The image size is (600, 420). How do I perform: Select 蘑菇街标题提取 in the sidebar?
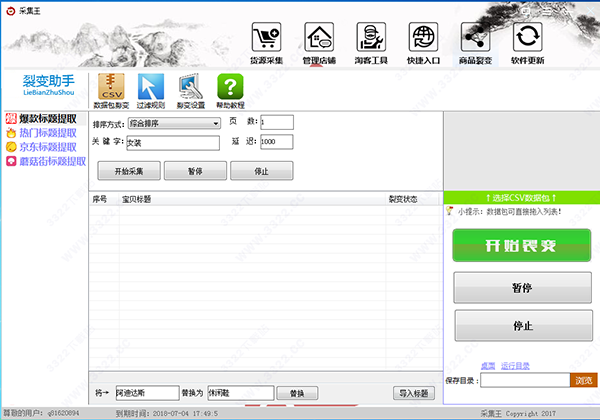pos(46,161)
